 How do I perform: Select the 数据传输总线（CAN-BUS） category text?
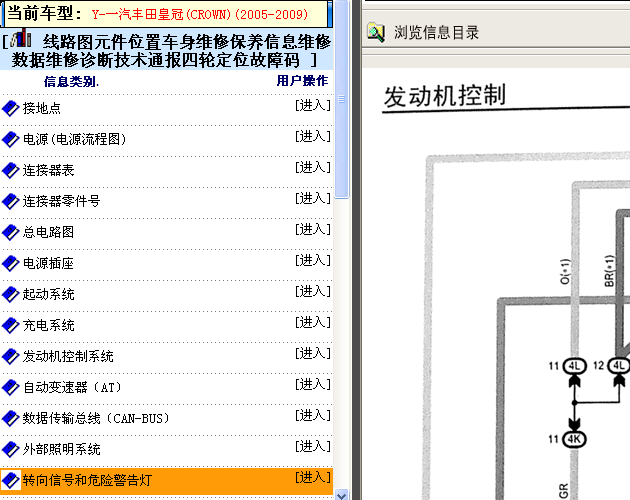[x=96, y=418]
